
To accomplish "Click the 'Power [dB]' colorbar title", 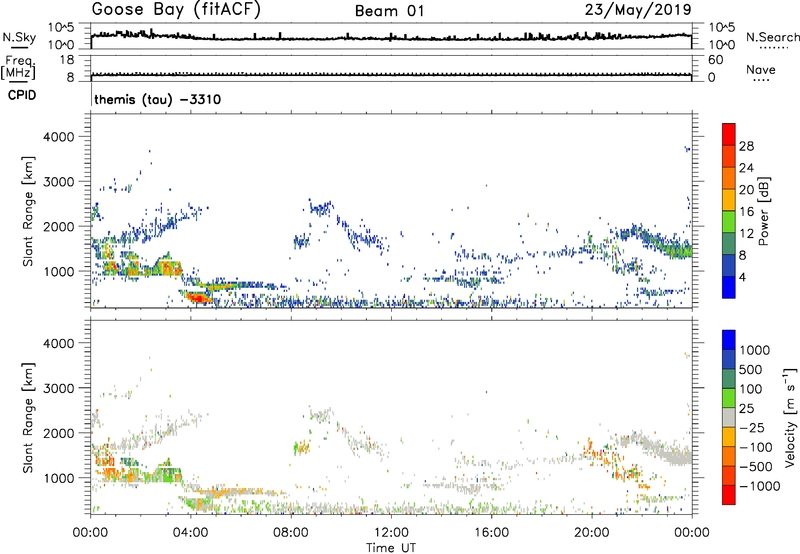I will coord(763,212).
